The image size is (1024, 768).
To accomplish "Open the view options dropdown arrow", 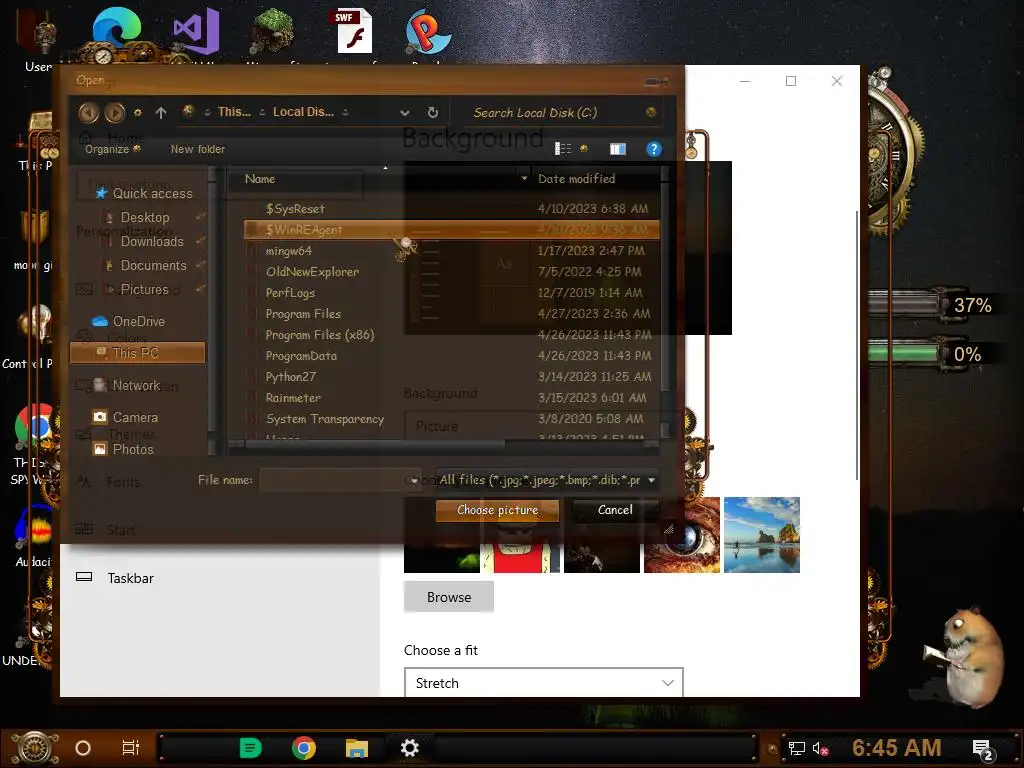I will pyautogui.click(x=584, y=149).
